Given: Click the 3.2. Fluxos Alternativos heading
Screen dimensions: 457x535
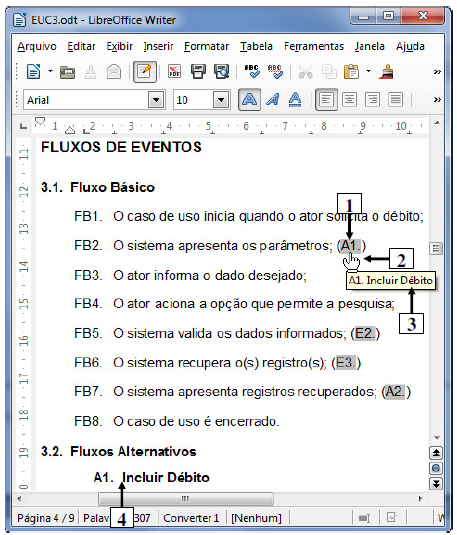Looking at the screenshot, I should (x=119, y=451).
